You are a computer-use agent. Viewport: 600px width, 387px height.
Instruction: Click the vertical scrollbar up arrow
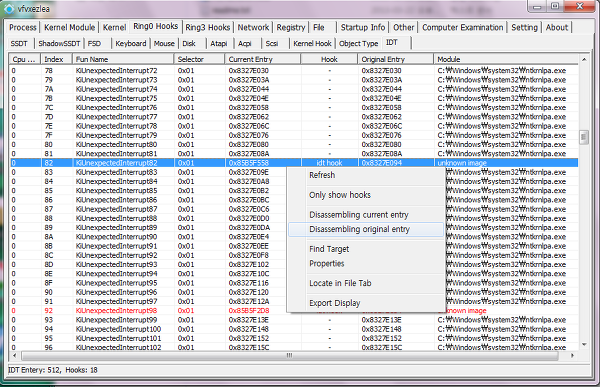tap(584, 60)
